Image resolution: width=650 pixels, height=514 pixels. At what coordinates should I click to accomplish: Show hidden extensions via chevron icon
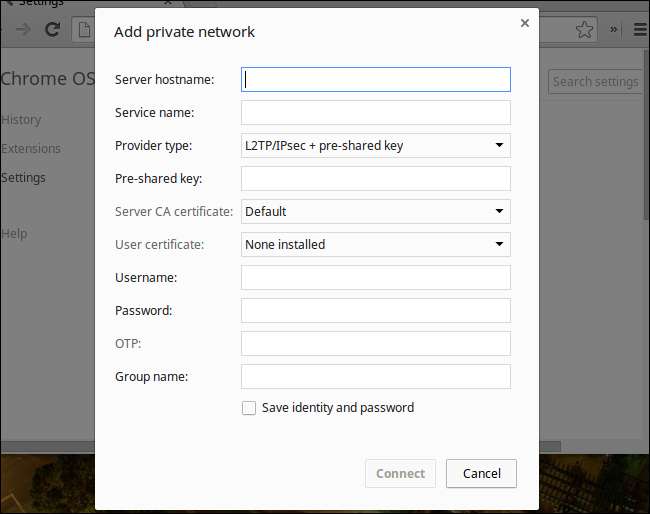pos(614,29)
